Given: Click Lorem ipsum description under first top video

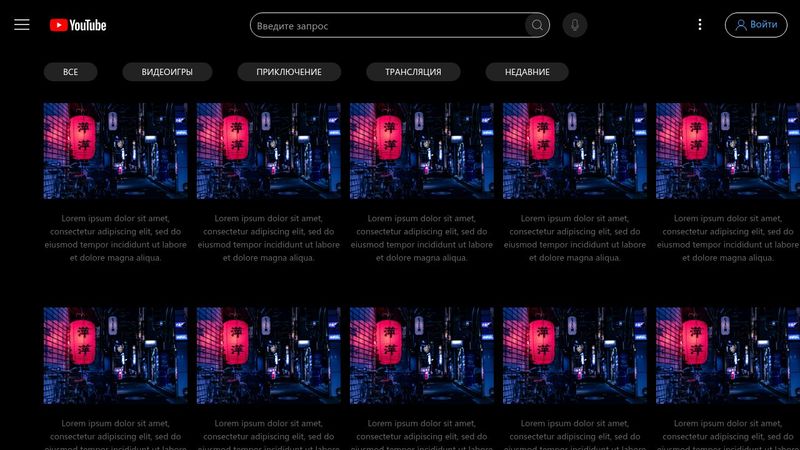Looking at the screenshot, I should point(115,237).
